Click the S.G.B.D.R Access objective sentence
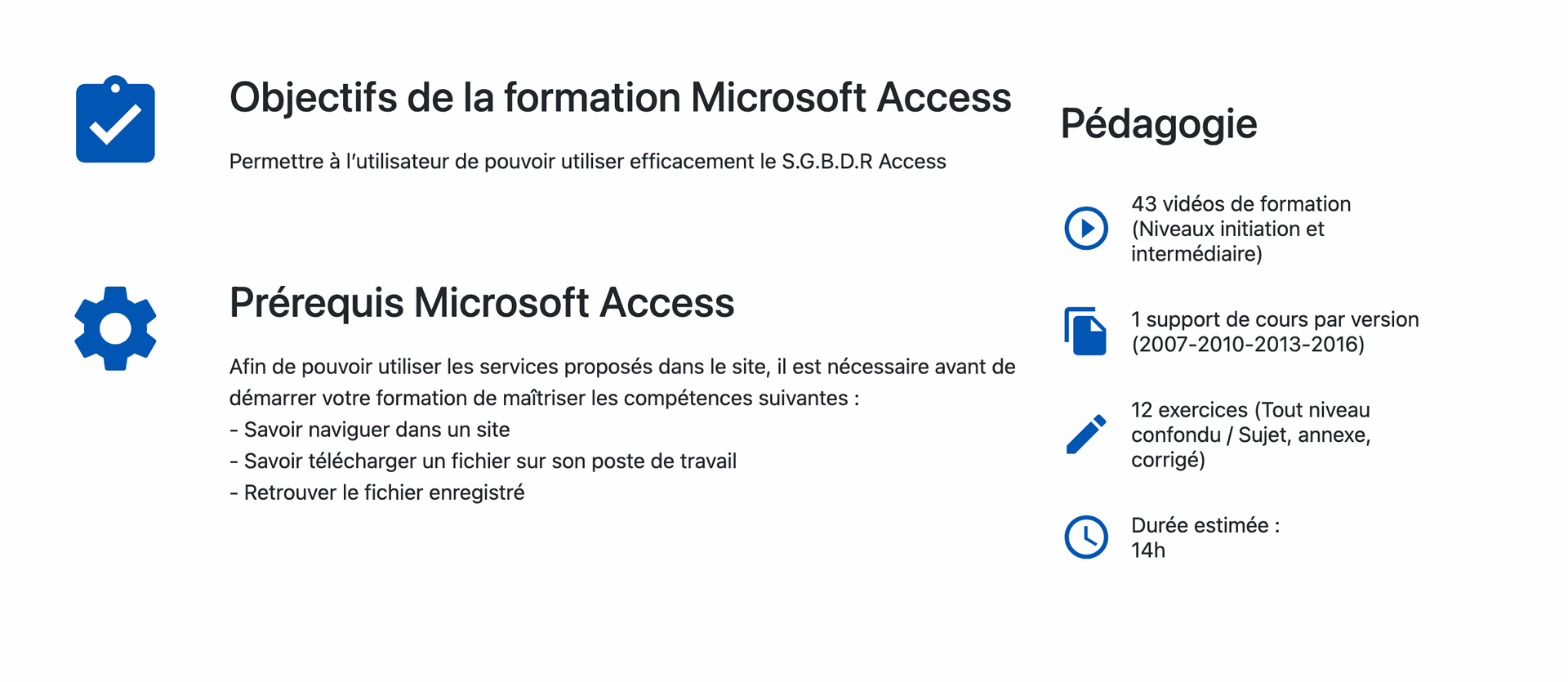1568x682 pixels. pyautogui.click(x=587, y=162)
